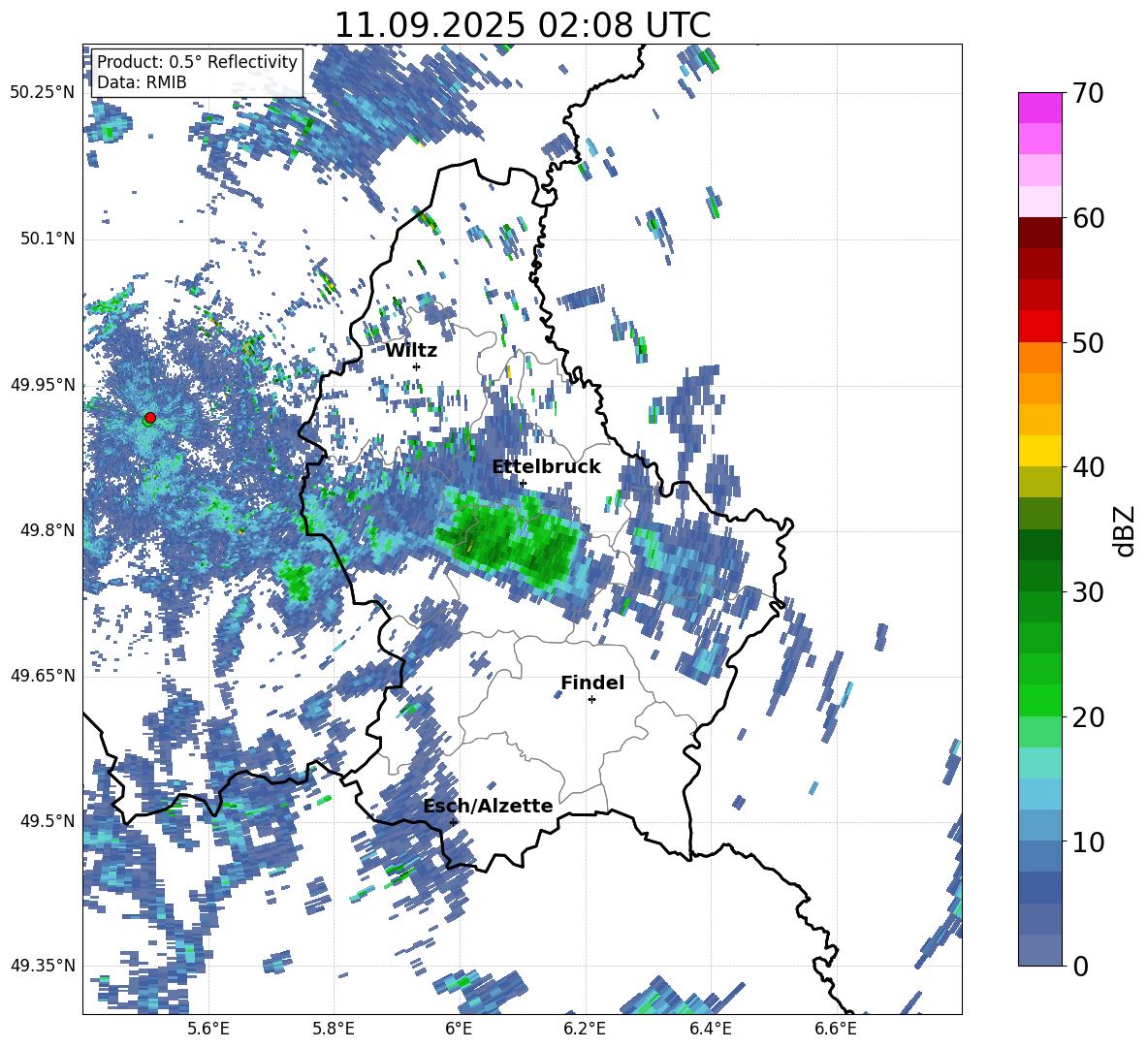Click the magenta top colorbar segment
This screenshot has height=1048, width=1148.
tap(1039, 108)
